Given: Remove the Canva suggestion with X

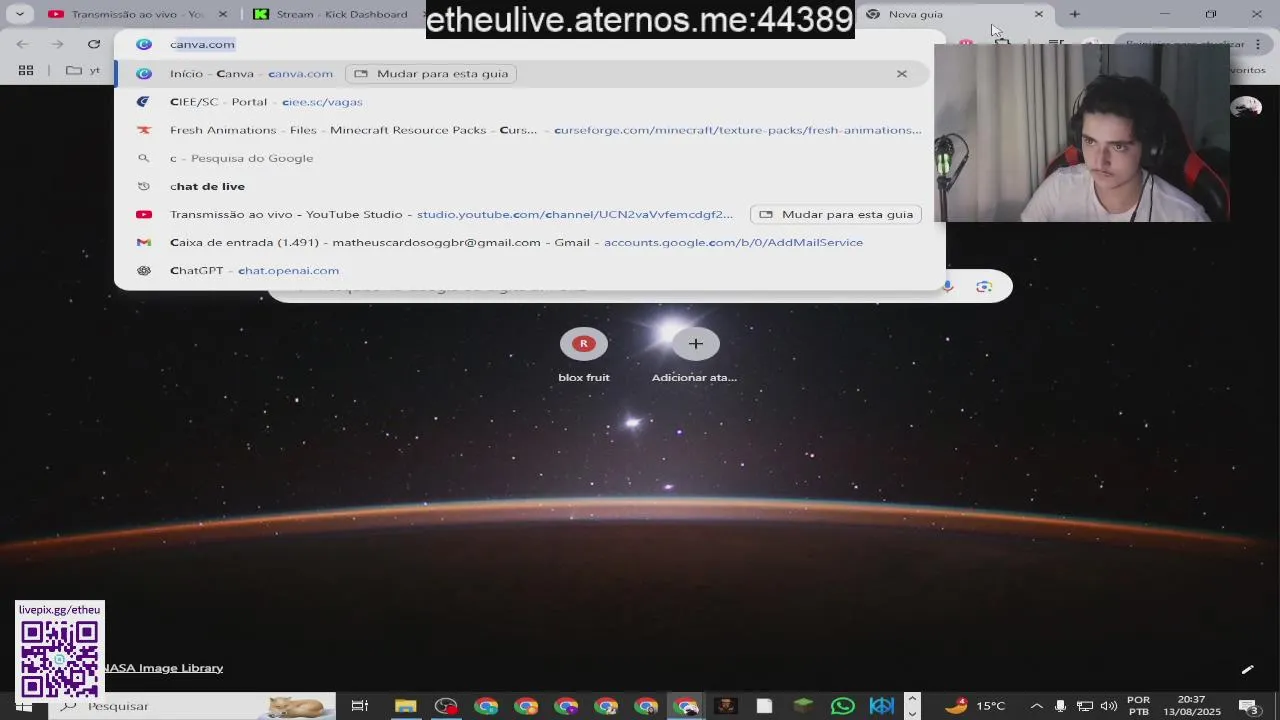Looking at the screenshot, I should click(x=902, y=73).
